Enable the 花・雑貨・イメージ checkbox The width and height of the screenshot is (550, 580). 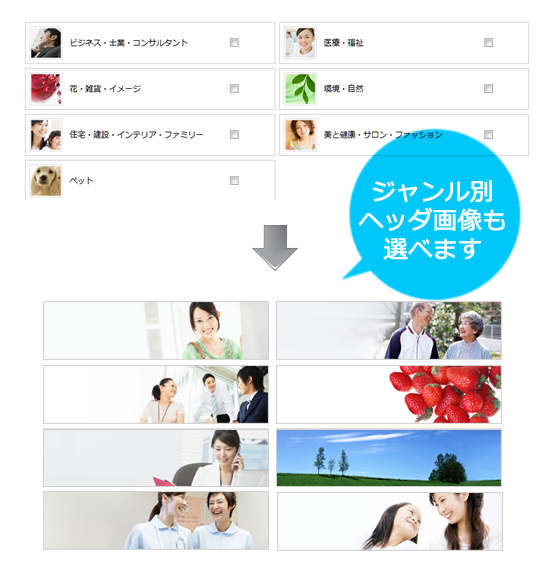[234, 88]
